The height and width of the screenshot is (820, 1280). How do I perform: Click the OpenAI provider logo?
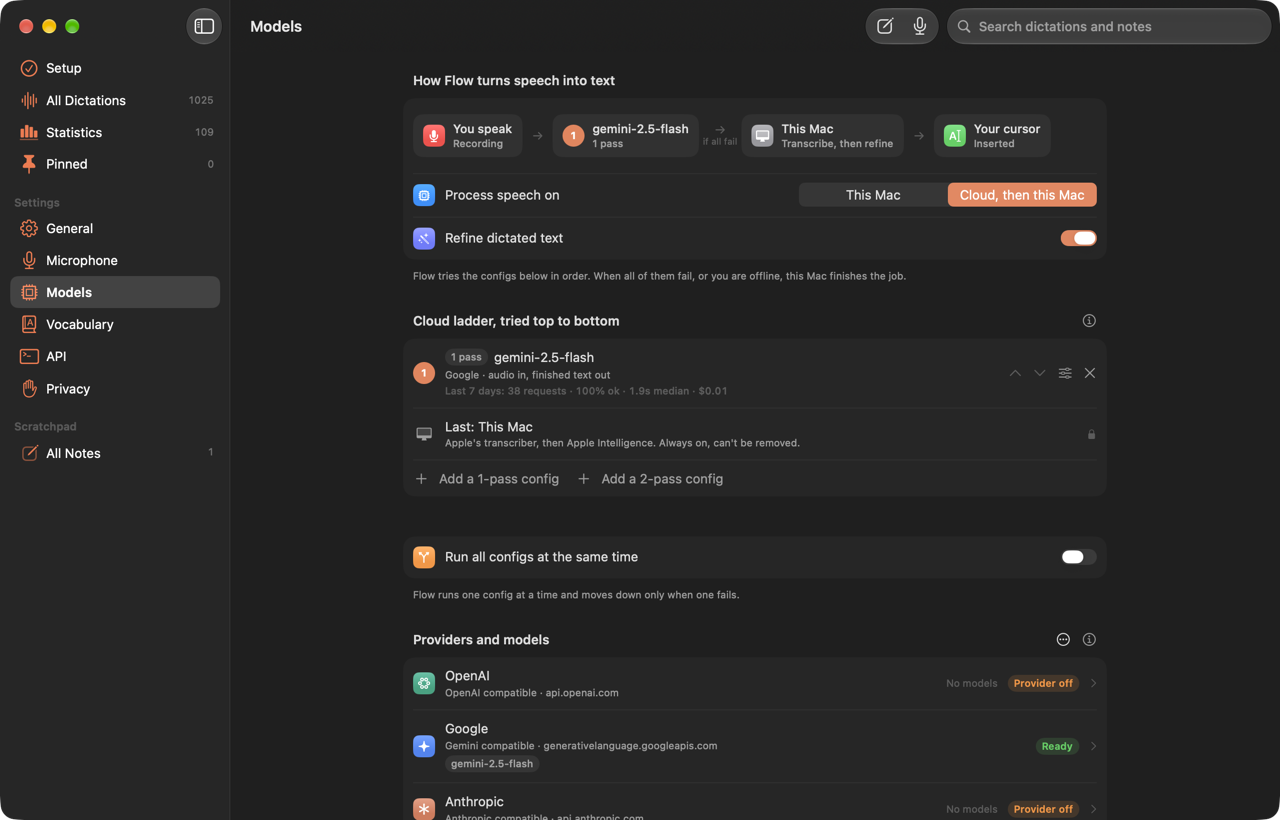pyautogui.click(x=424, y=684)
